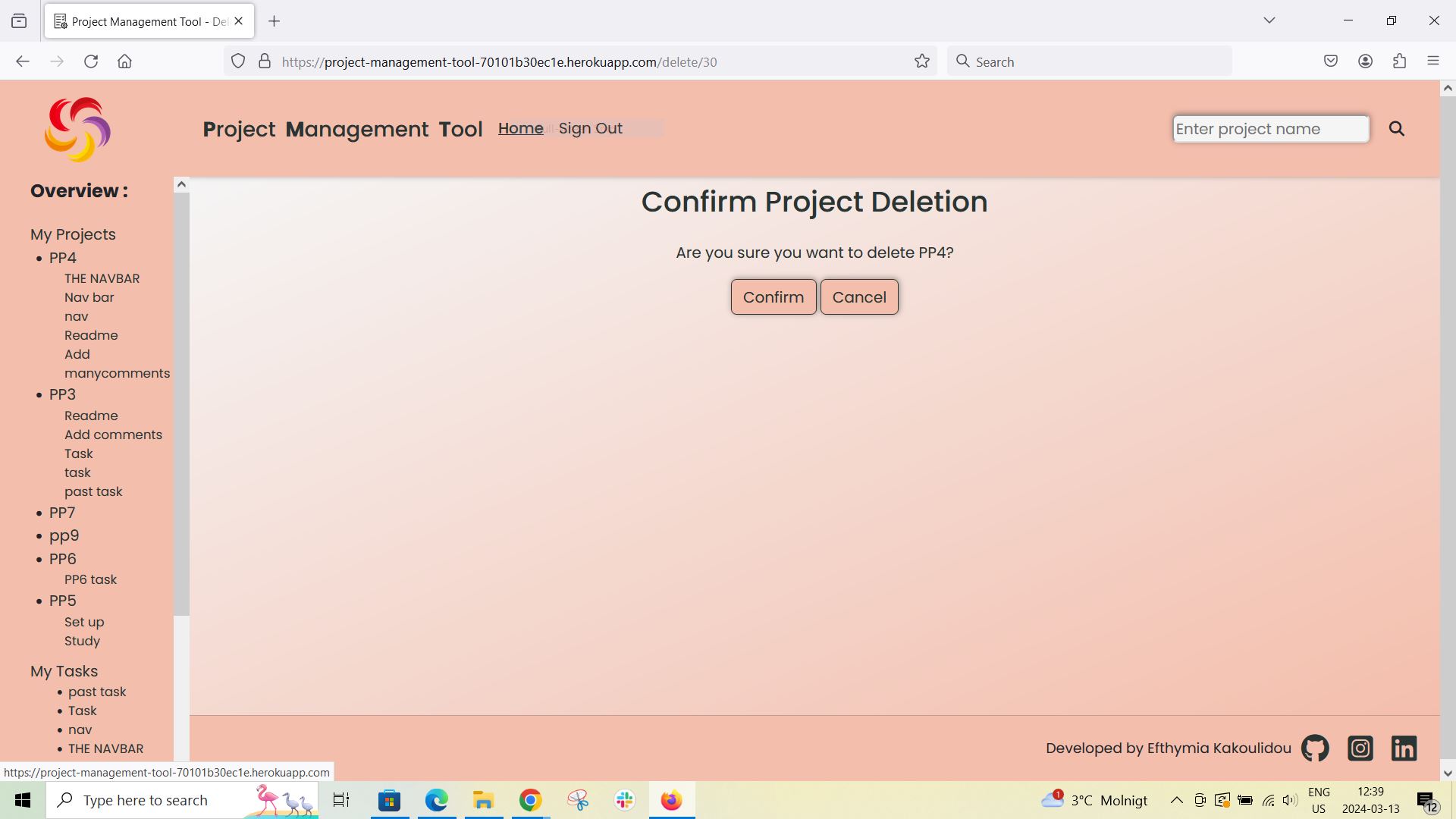Visit the developer's GitHub profile
1456x819 pixels.
(x=1314, y=748)
